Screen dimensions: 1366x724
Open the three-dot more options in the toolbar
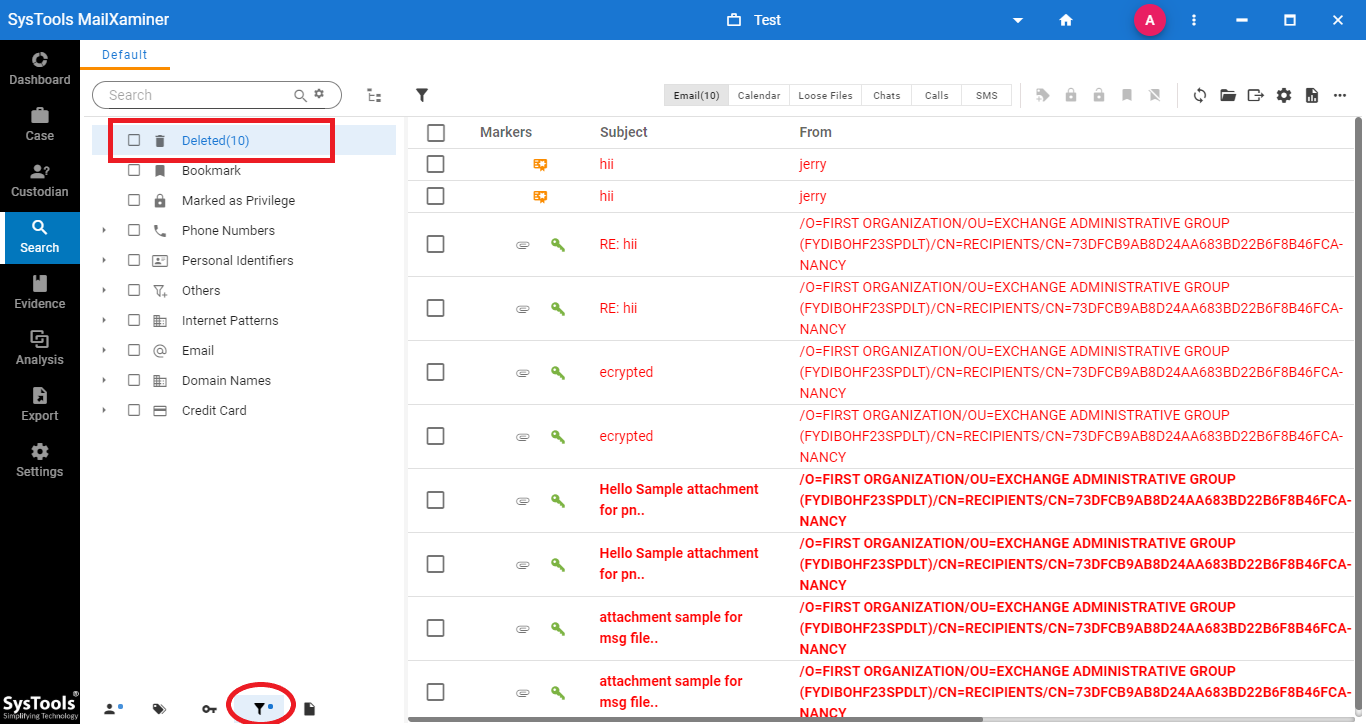pyautogui.click(x=1340, y=95)
